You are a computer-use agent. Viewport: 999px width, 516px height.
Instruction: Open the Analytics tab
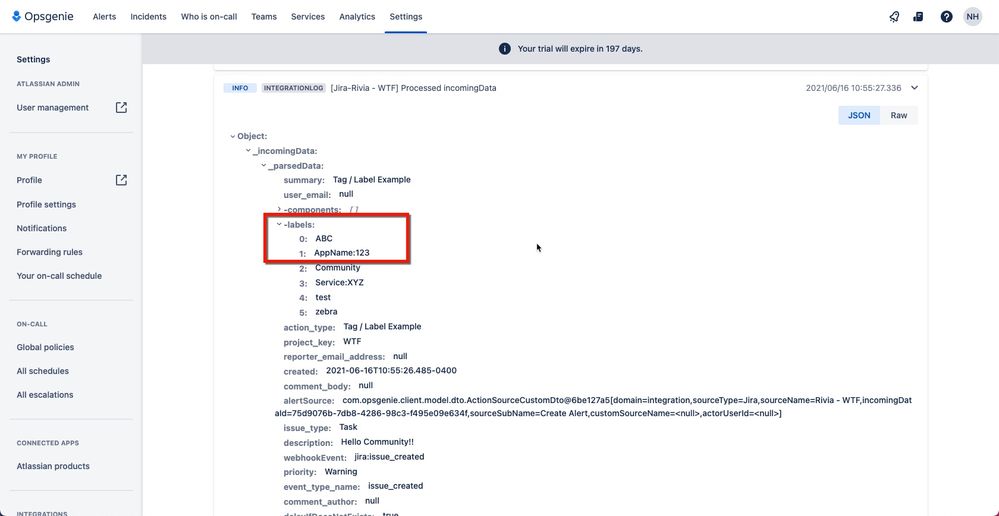coord(357,17)
